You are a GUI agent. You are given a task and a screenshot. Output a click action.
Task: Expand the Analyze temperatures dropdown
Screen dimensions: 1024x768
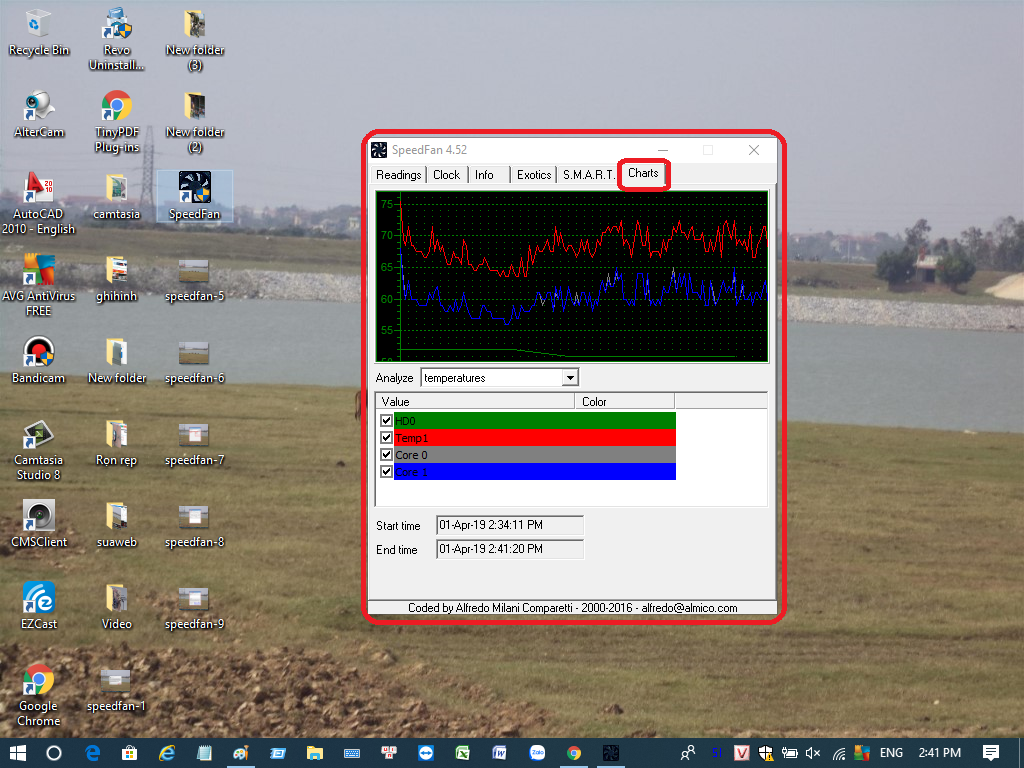570,378
